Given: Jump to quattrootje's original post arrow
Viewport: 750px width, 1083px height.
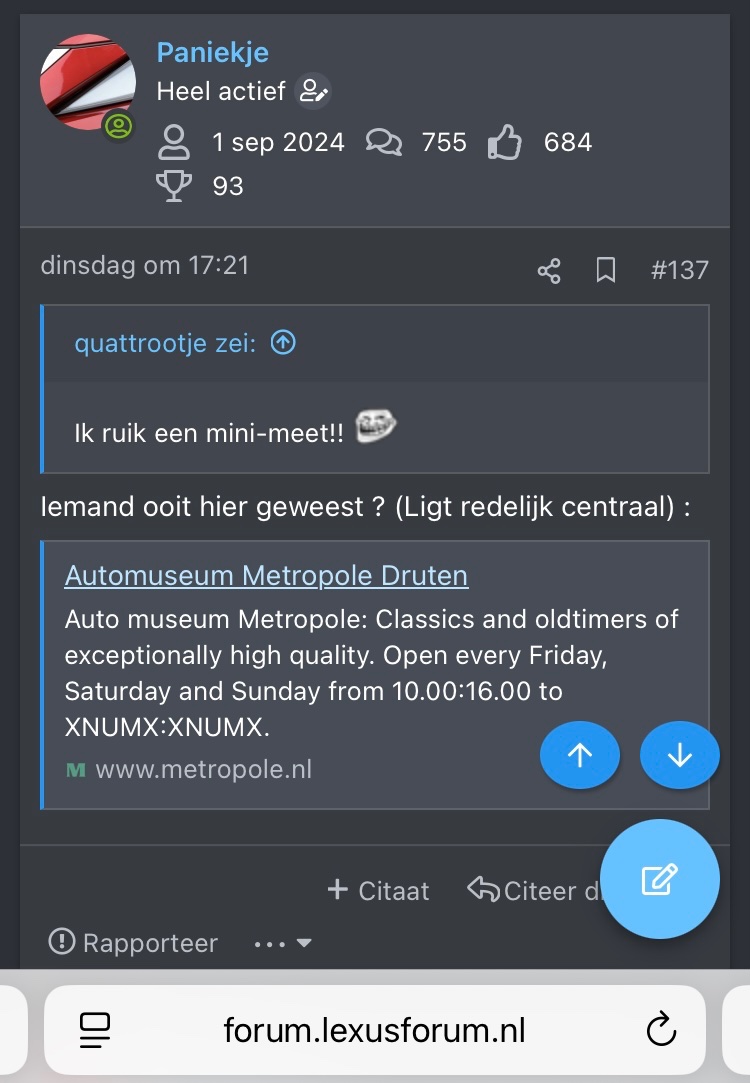Looking at the screenshot, I should coord(284,343).
